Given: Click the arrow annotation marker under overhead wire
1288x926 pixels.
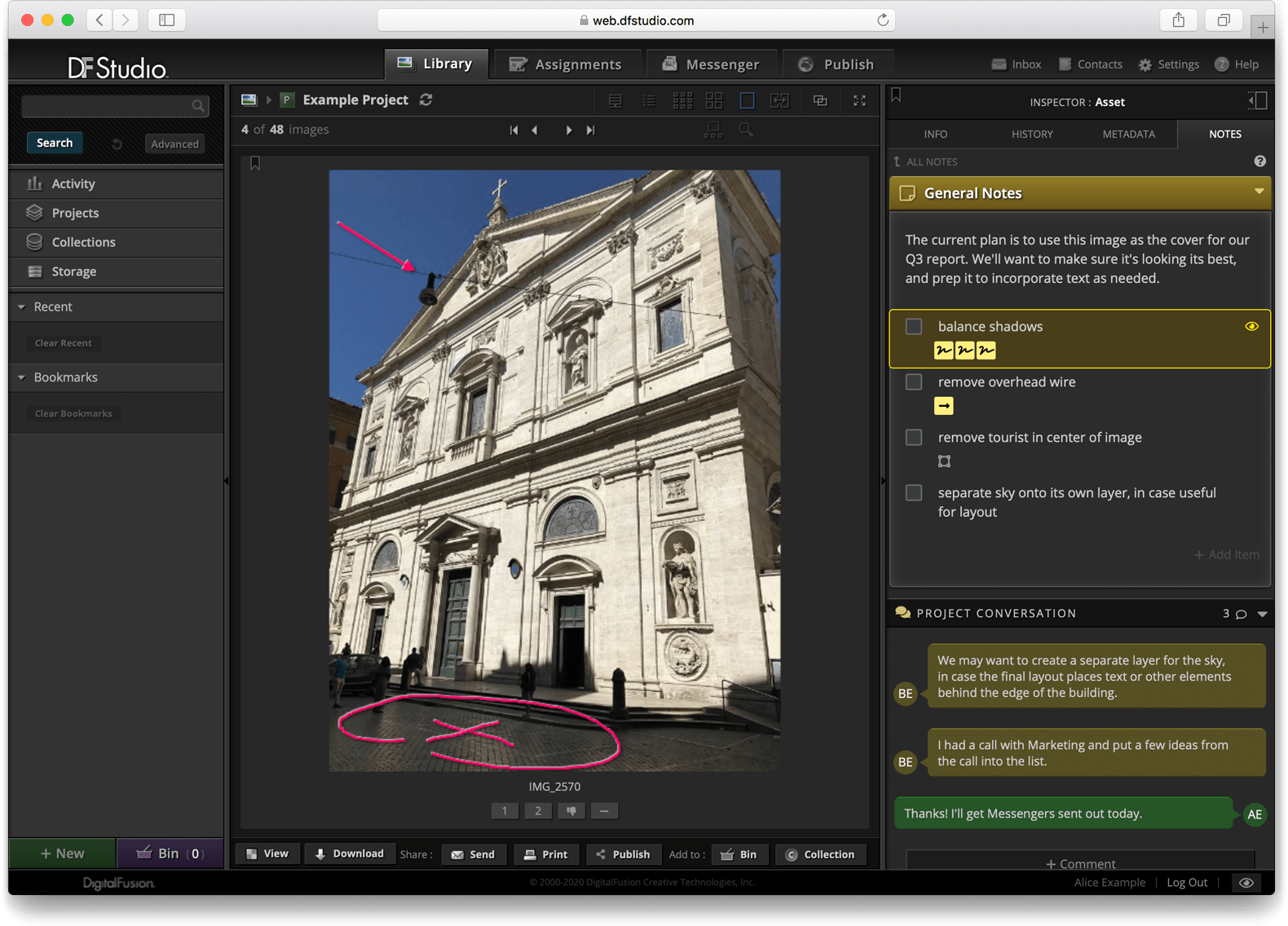Looking at the screenshot, I should tap(944, 406).
